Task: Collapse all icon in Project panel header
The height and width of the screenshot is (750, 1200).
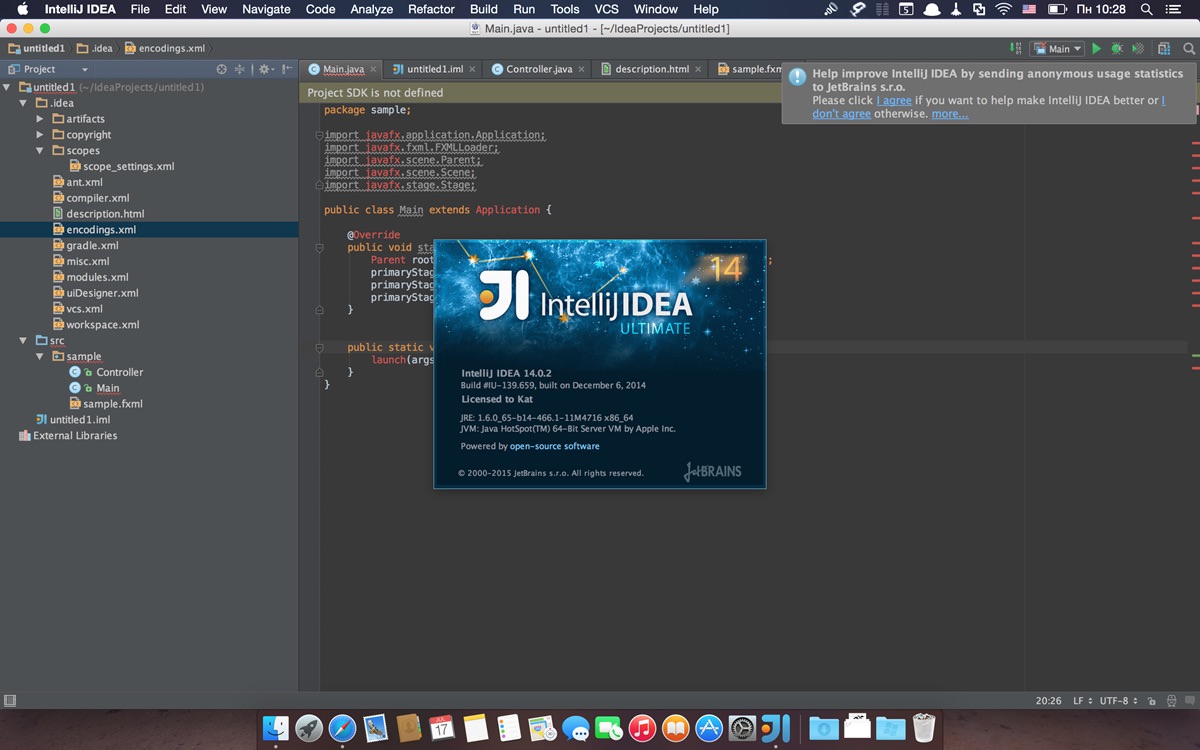Action: pos(239,69)
